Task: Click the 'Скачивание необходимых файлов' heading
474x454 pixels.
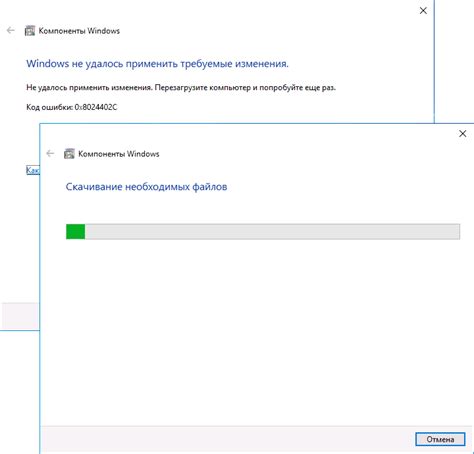Action: point(146,187)
